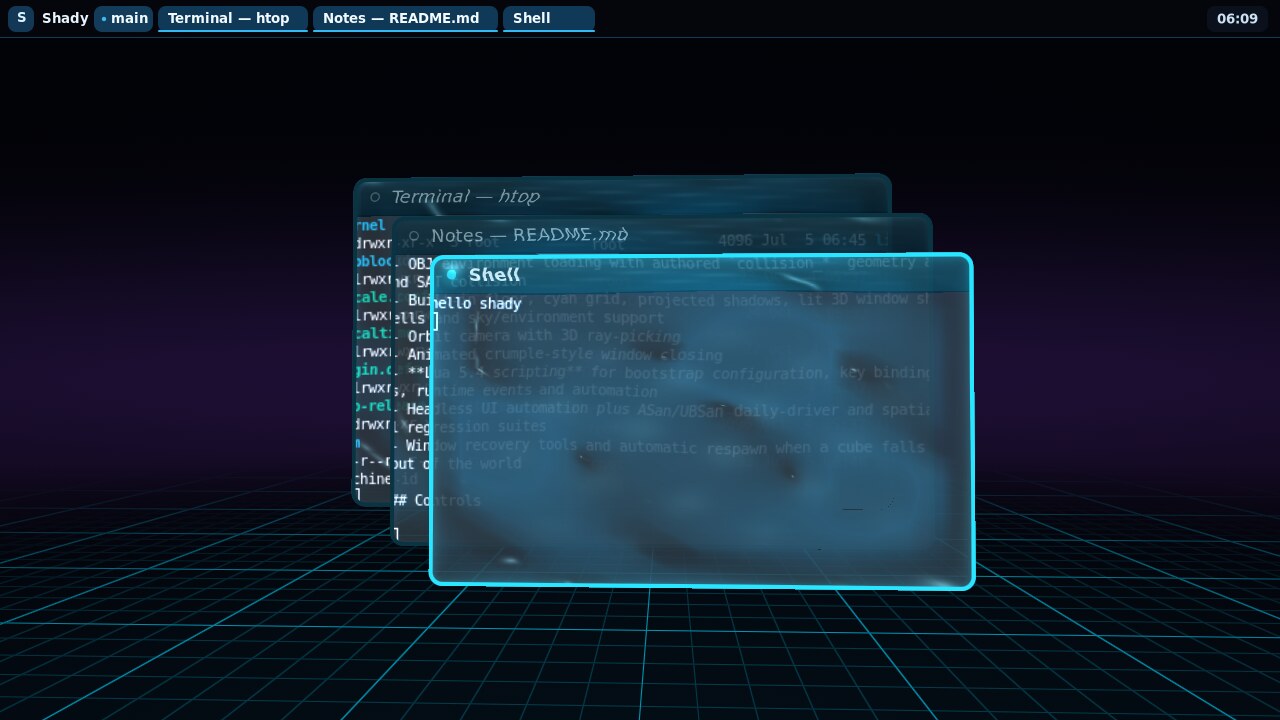Click the Shell window's cyan dot indicator
This screenshot has height=720, width=1280.
(452, 274)
